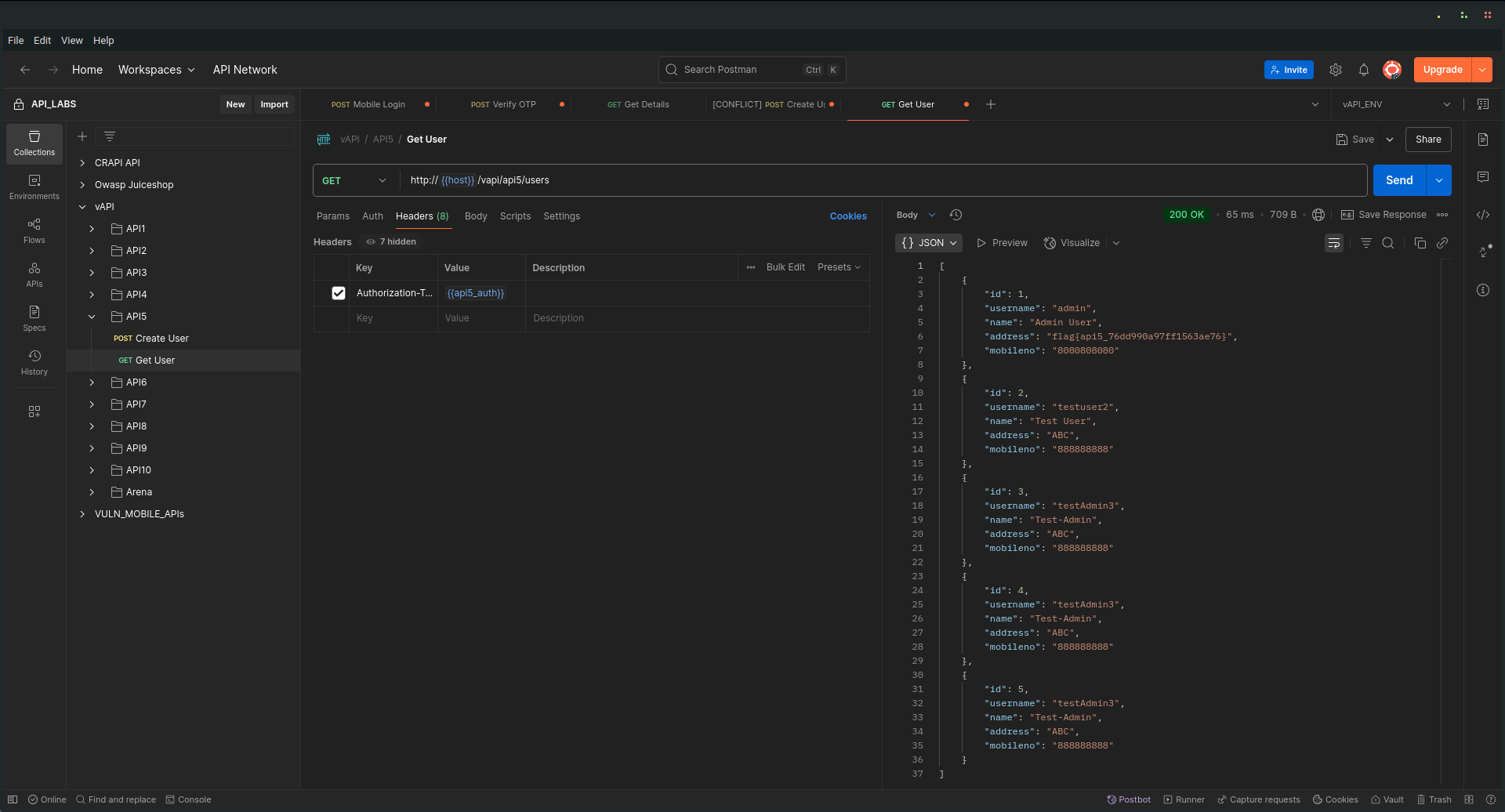Send the GET request
Screen dimensions: 1505x812
1399,180
